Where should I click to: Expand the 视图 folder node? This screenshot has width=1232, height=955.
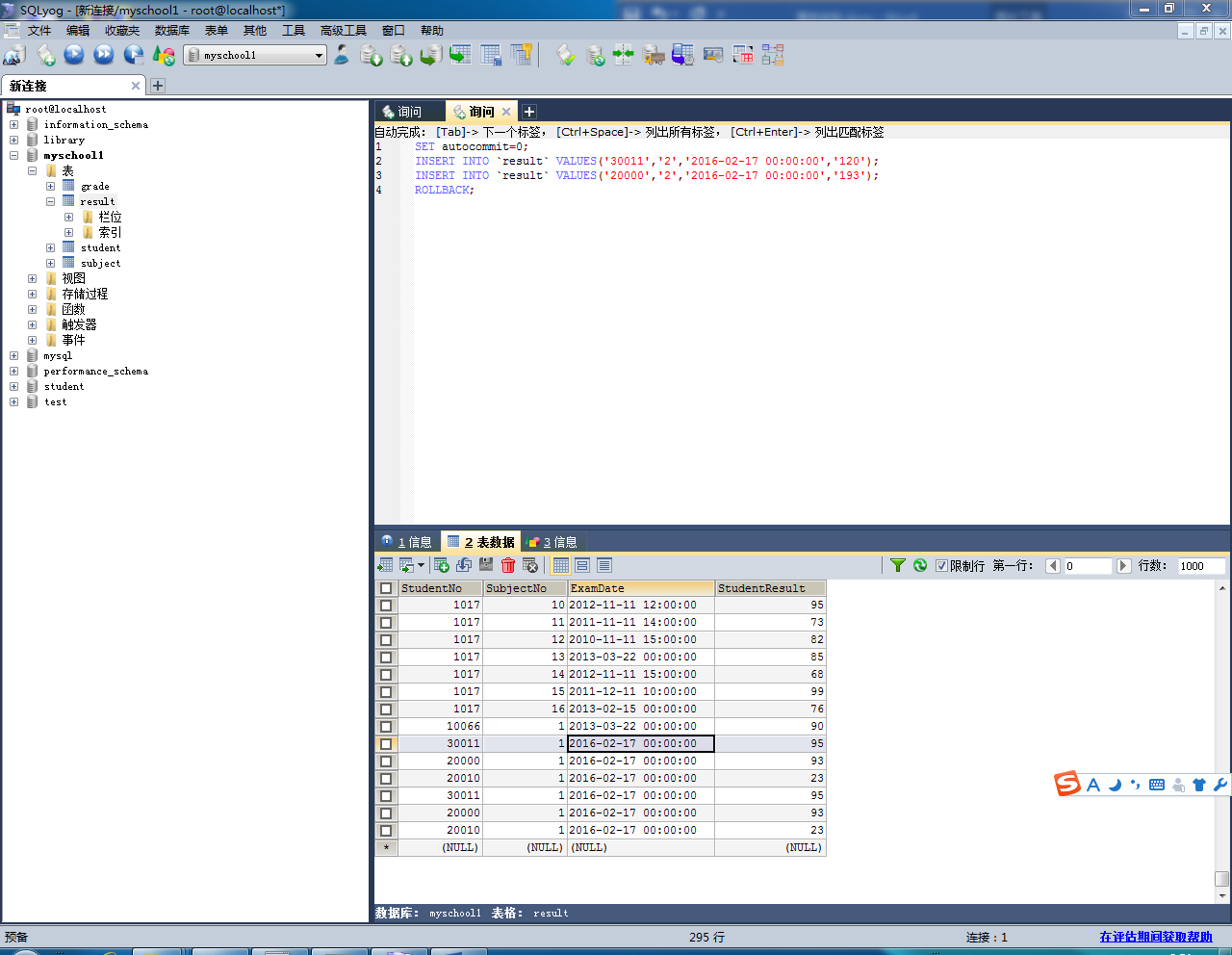(32, 279)
